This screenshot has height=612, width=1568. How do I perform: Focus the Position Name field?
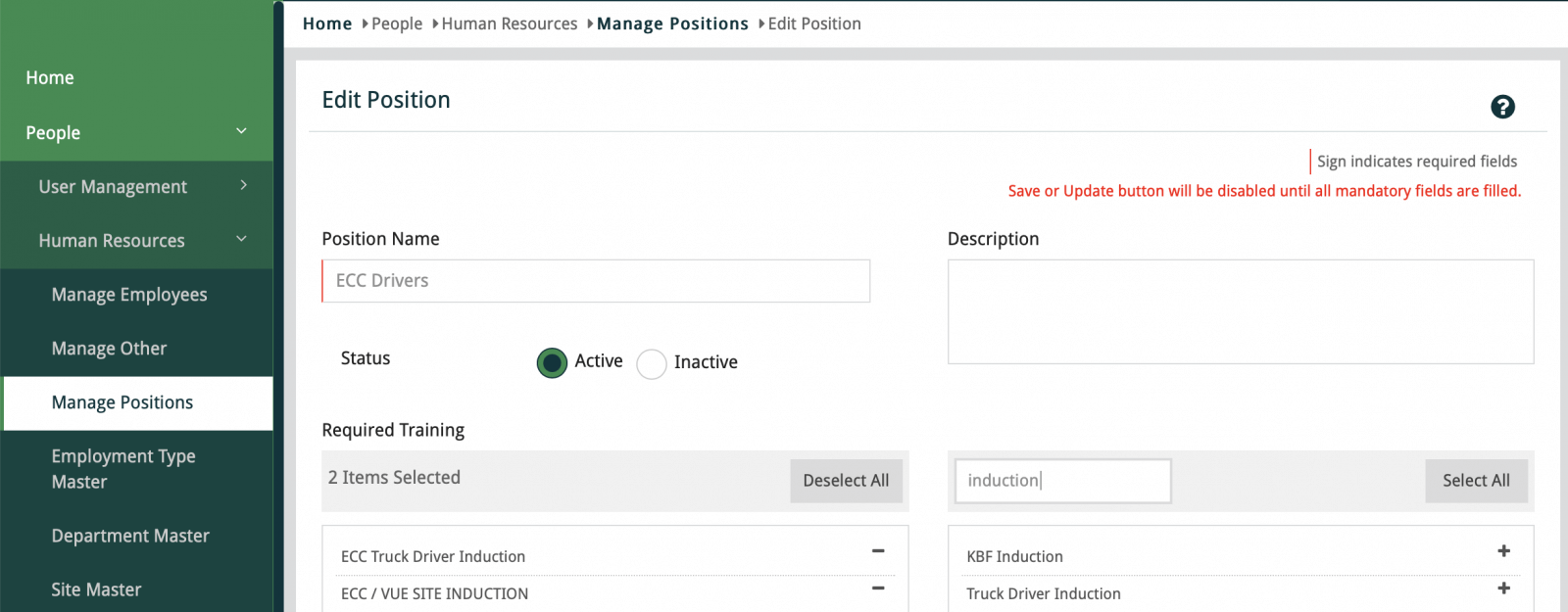596,281
